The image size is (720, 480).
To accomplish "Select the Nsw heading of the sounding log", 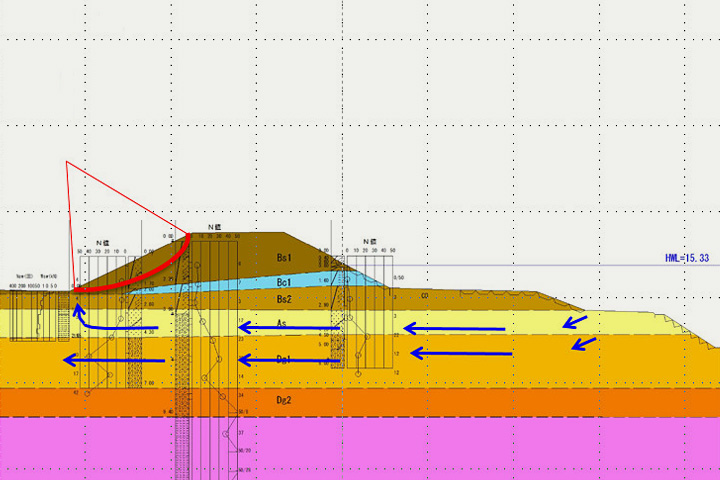I will point(24,277).
